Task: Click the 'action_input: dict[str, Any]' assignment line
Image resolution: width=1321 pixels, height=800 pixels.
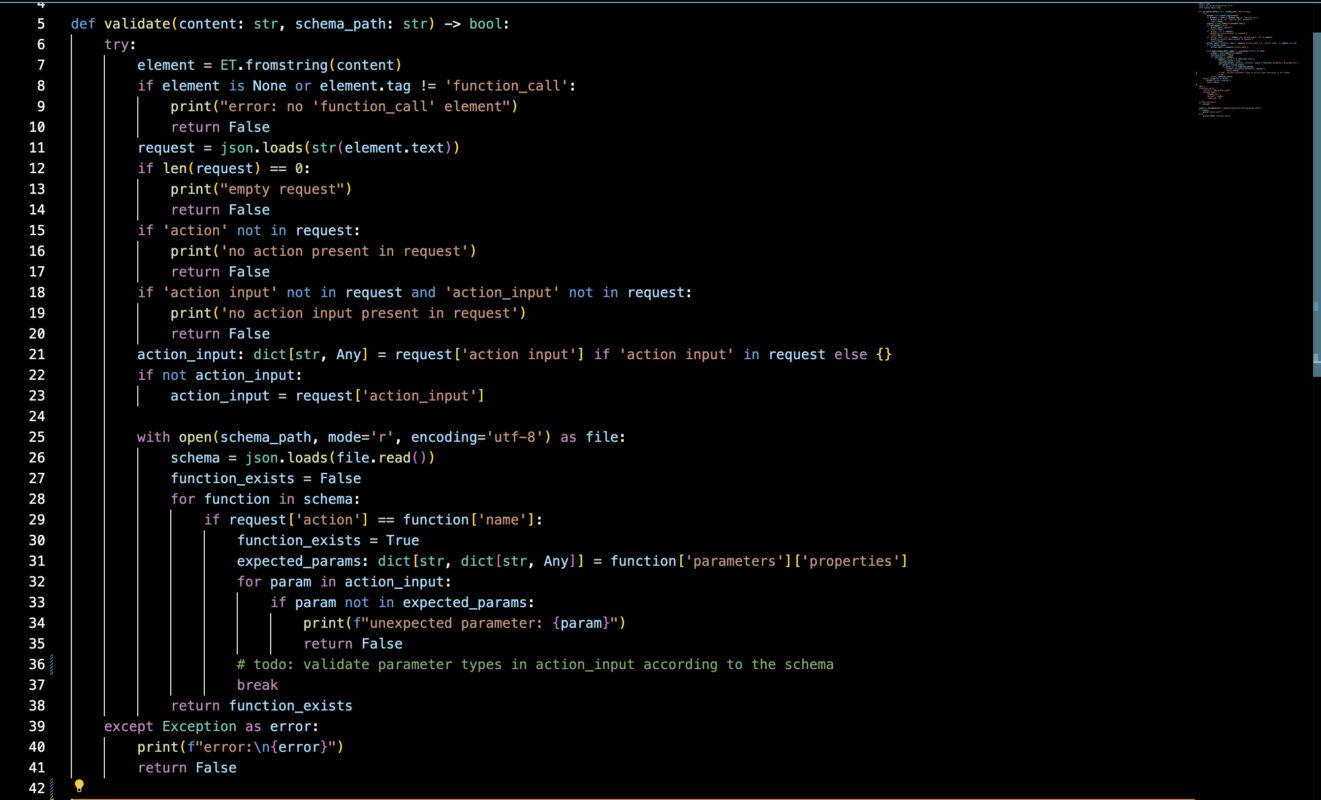Action: pos(514,354)
